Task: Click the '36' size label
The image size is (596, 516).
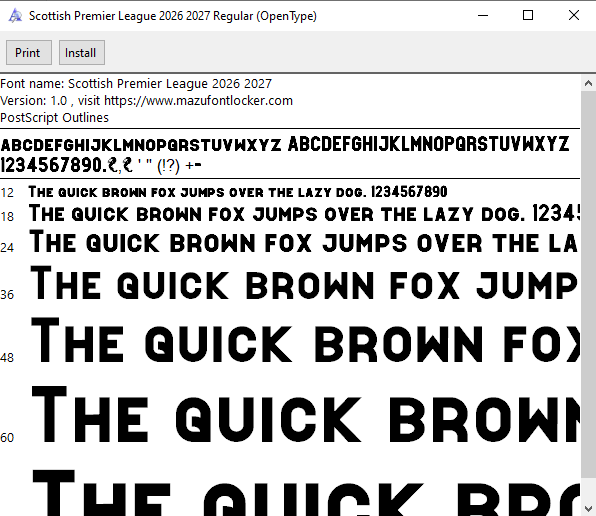Action: pyautogui.click(x=7, y=294)
